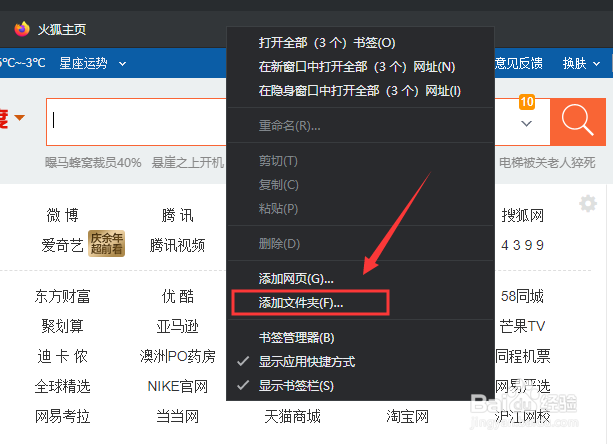Open the 同程机票 link
Screen dimensions: 613x444
pyautogui.click(x=523, y=356)
